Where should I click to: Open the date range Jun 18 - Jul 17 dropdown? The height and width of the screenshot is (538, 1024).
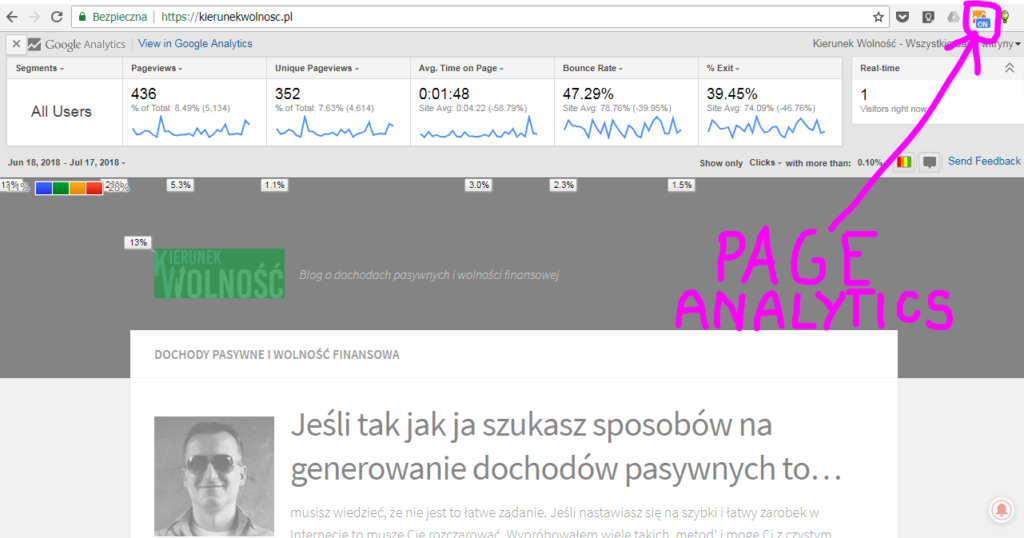pyautogui.click(x=66, y=162)
